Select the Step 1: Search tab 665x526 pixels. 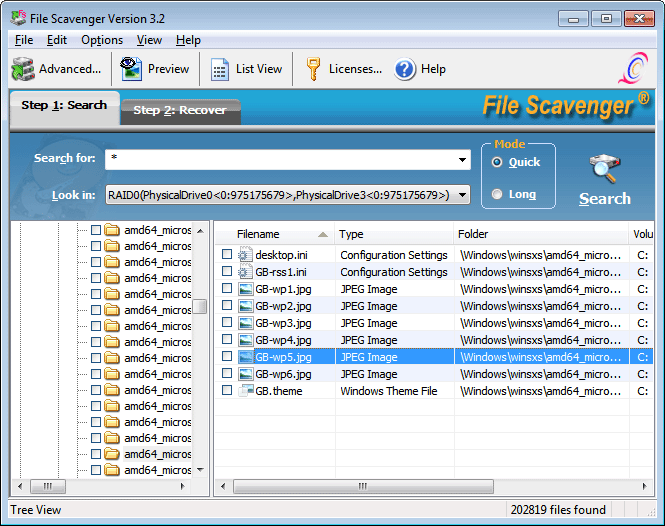click(64, 106)
